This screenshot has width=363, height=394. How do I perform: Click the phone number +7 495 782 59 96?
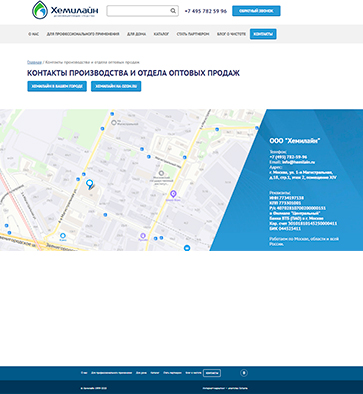(205, 11)
